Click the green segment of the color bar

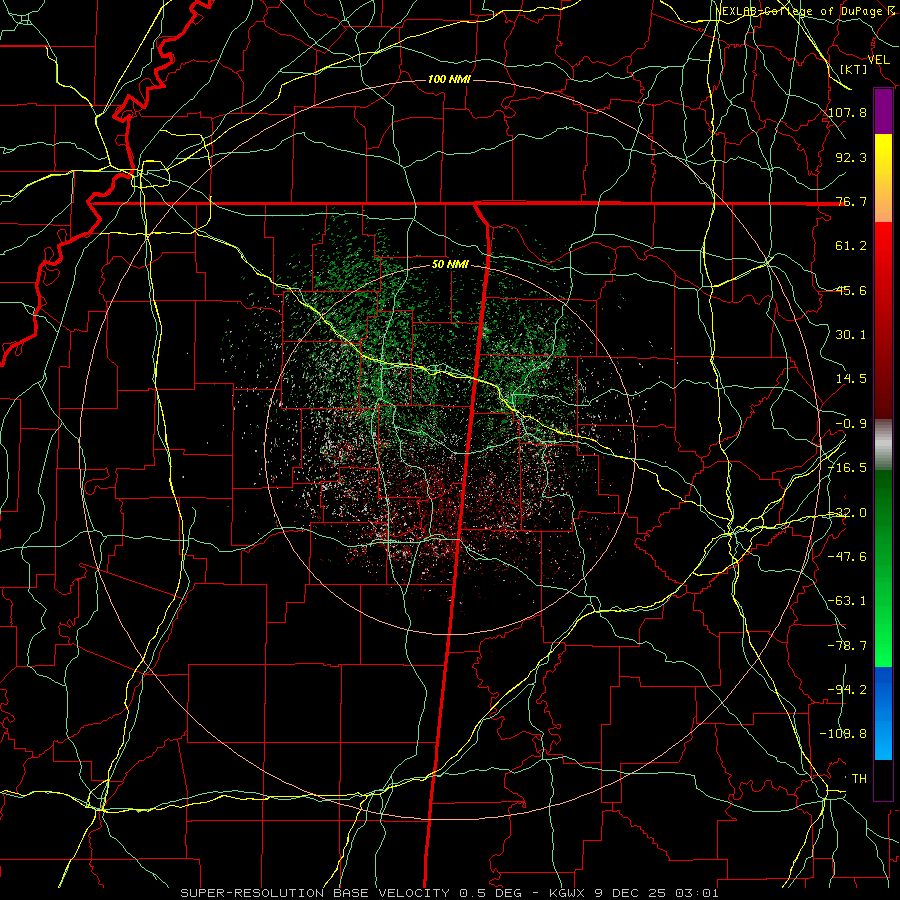tap(883, 568)
